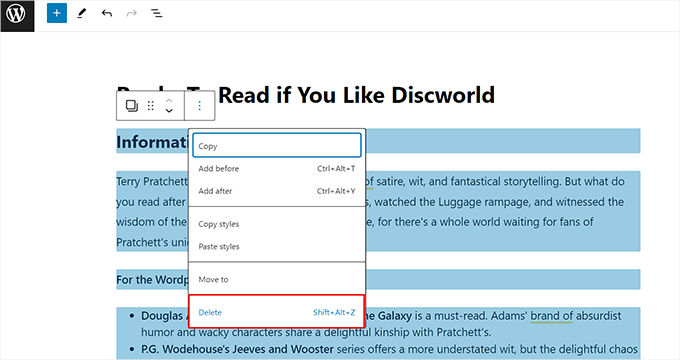Image resolution: width=680 pixels, height=360 pixels.
Task: Choose Paste styles option
Action: (277, 247)
